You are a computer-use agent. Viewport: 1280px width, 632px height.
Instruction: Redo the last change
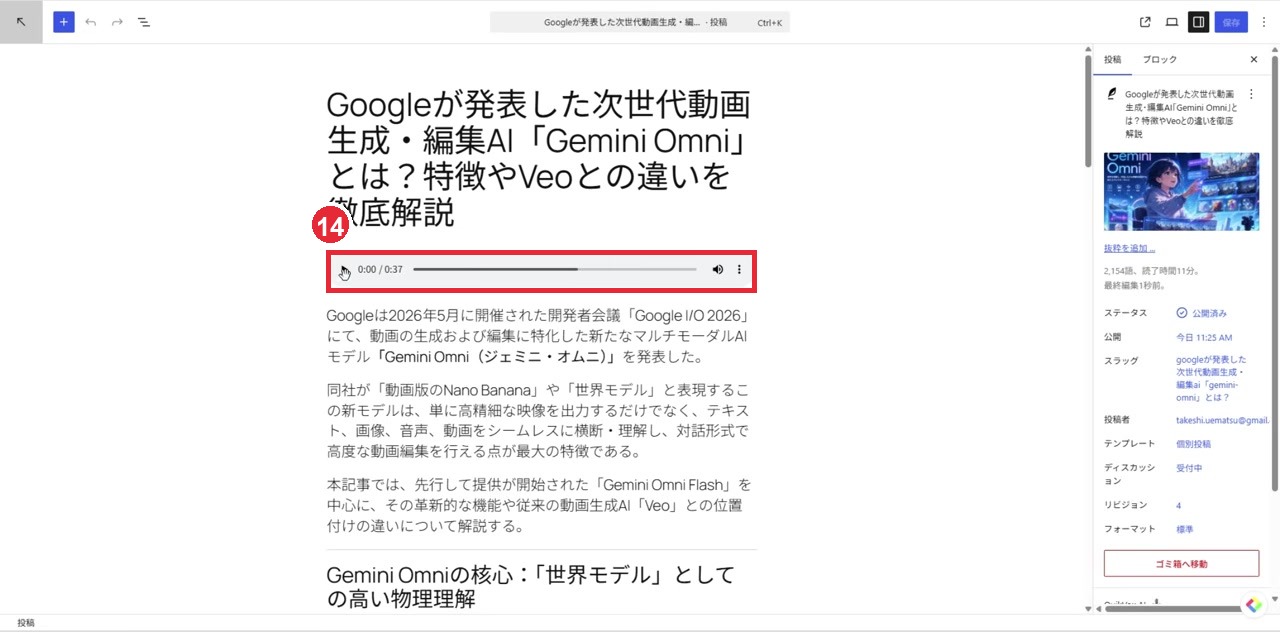(117, 22)
